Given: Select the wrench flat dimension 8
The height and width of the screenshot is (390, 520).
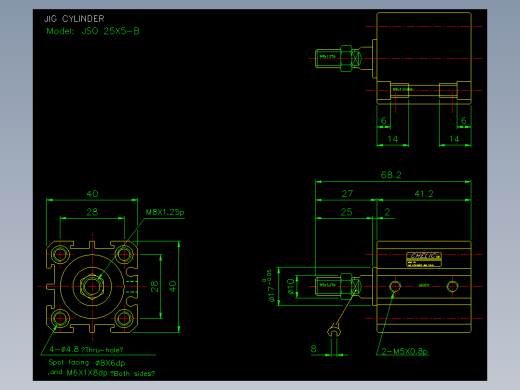Looking at the screenshot, I should pyautogui.click(x=313, y=349).
